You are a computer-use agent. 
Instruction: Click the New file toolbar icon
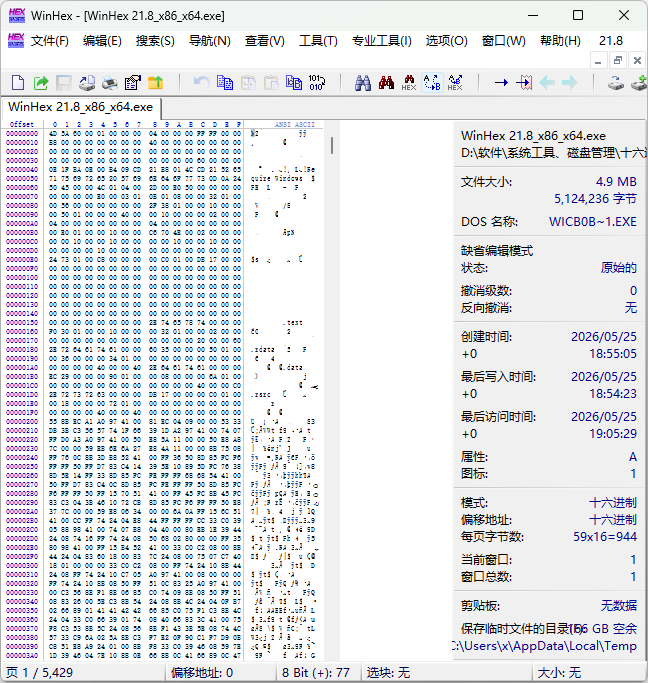click(x=18, y=82)
